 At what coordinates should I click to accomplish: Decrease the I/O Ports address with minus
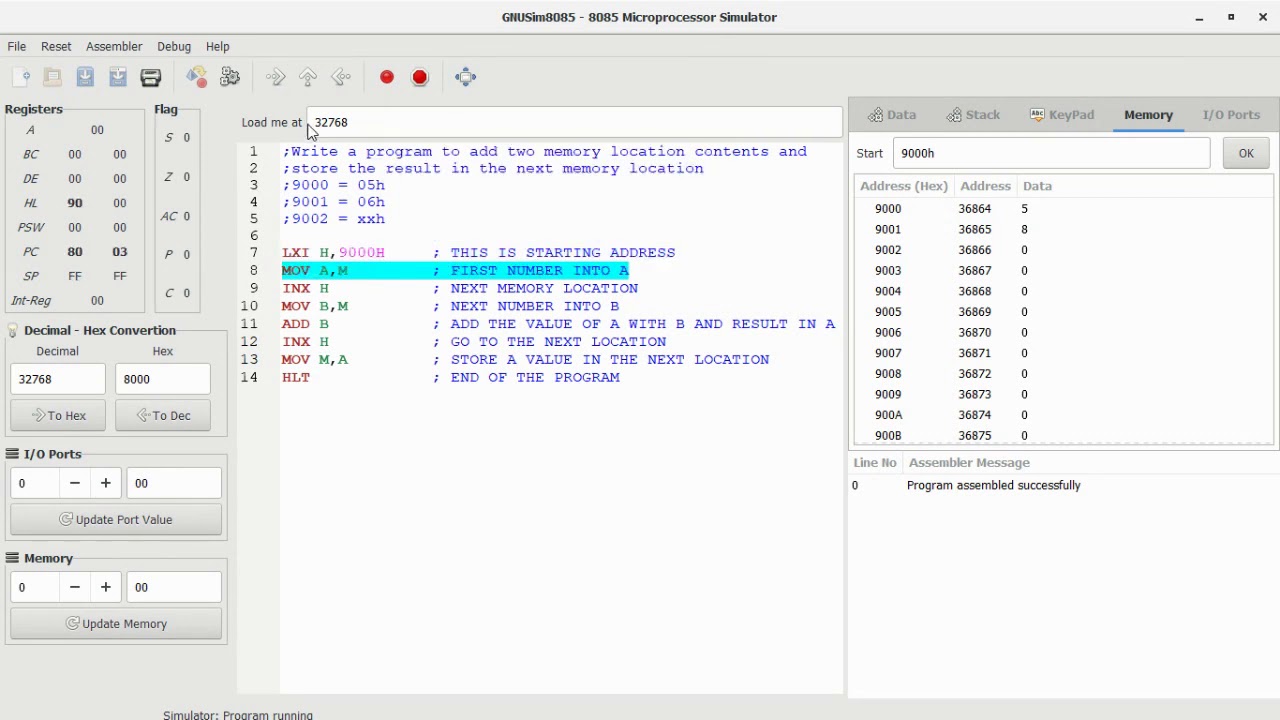(75, 483)
